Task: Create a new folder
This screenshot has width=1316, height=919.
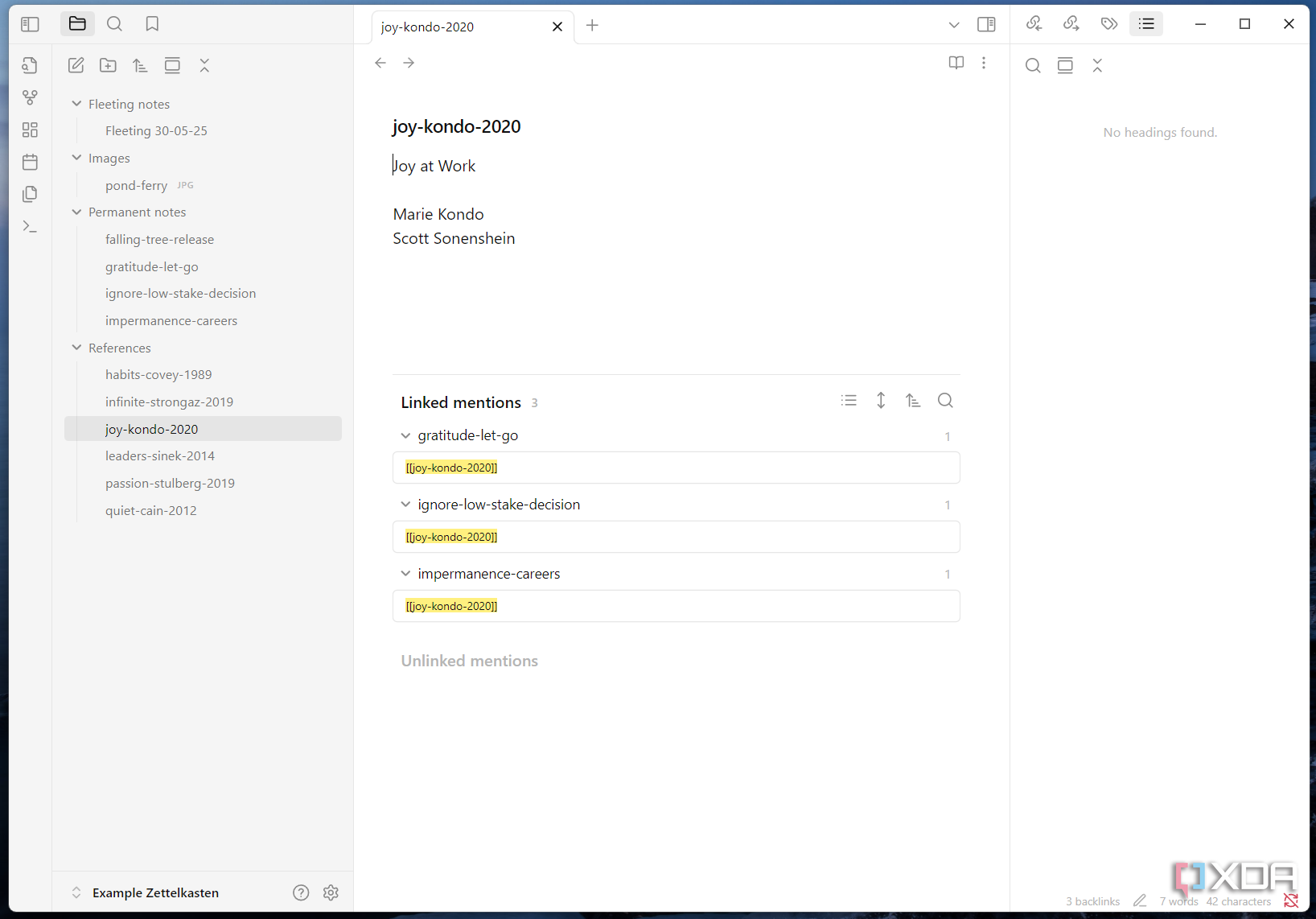Action: [x=108, y=65]
